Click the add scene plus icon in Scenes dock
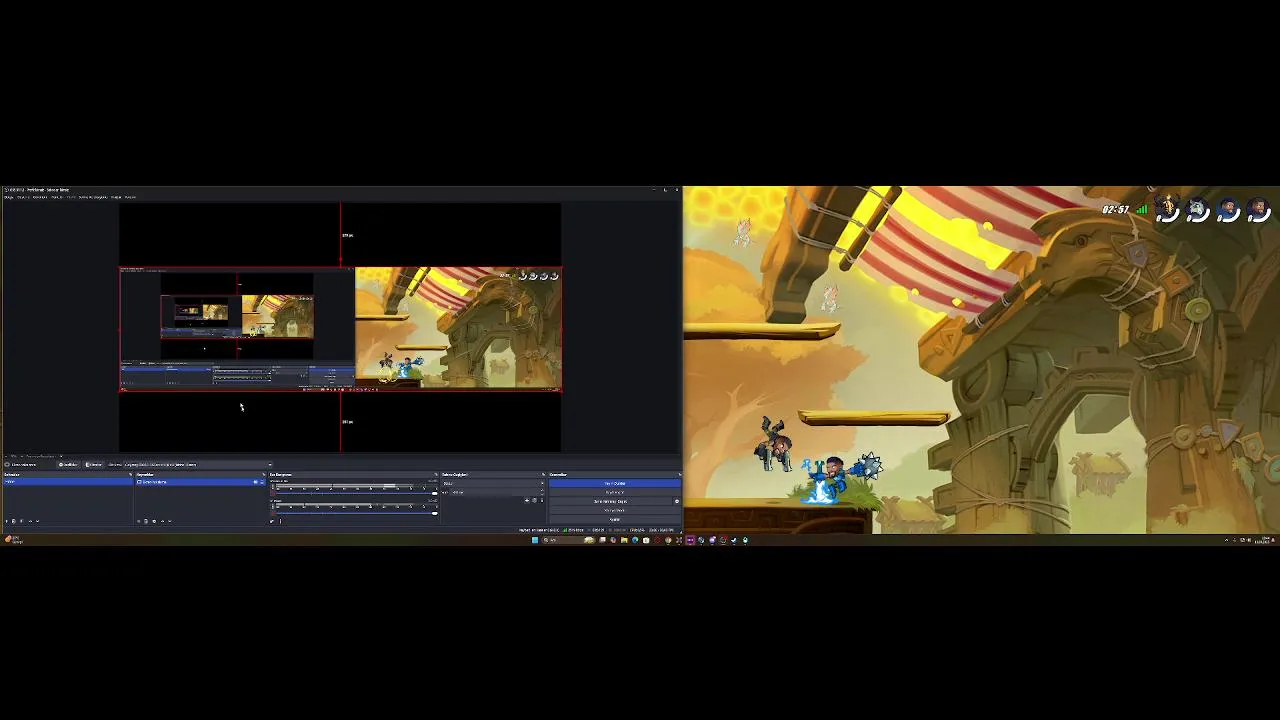The image size is (1280, 720). pyautogui.click(x=7, y=521)
